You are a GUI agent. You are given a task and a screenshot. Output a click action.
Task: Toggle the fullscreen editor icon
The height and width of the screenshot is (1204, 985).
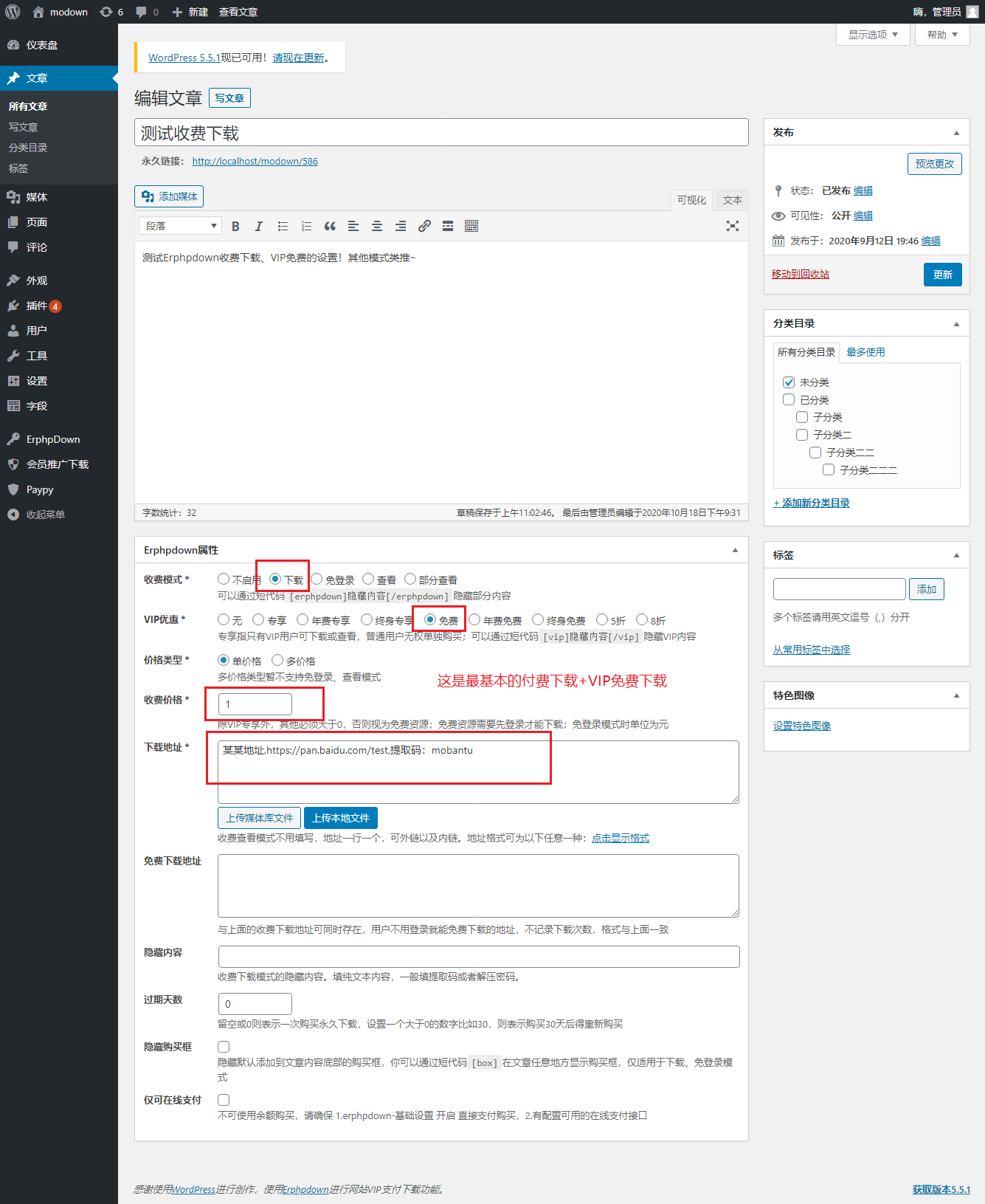click(732, 227)
